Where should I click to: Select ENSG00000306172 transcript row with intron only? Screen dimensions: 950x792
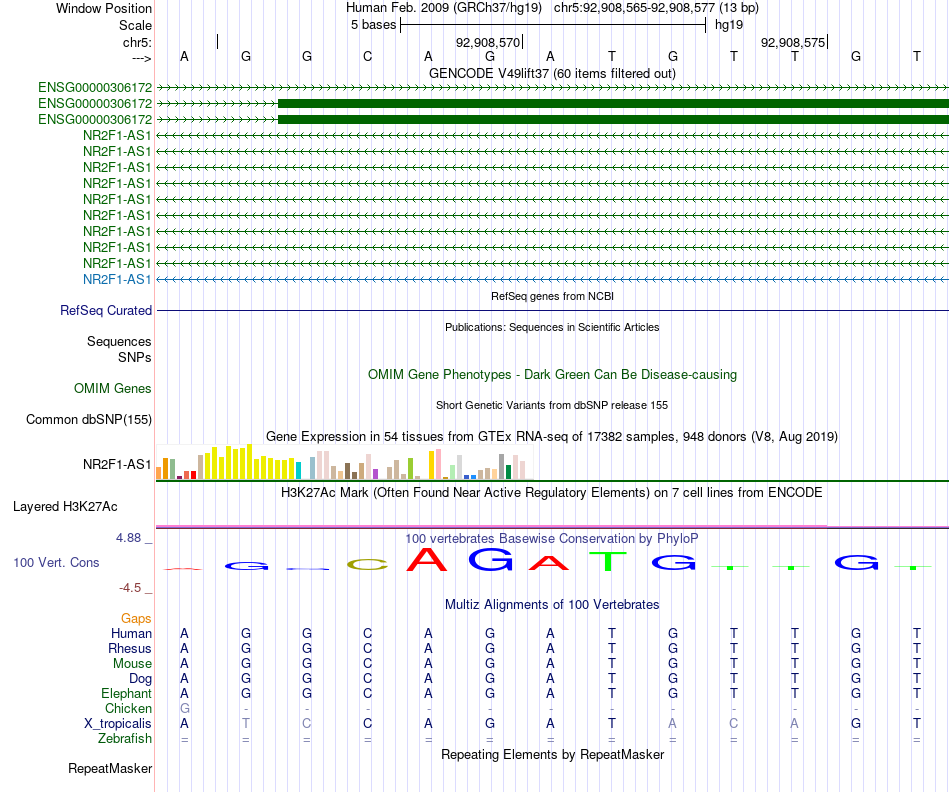pyautogui.click(x=552, y=87)
